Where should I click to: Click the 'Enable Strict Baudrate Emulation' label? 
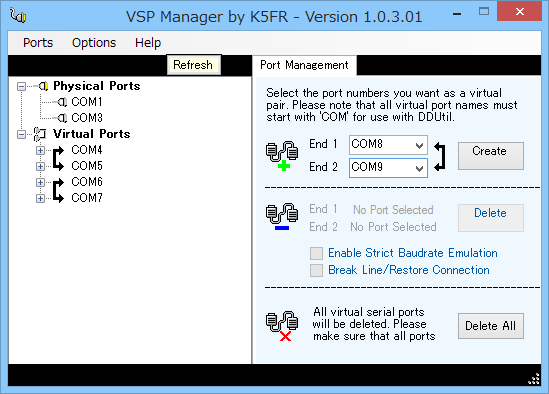413,253
